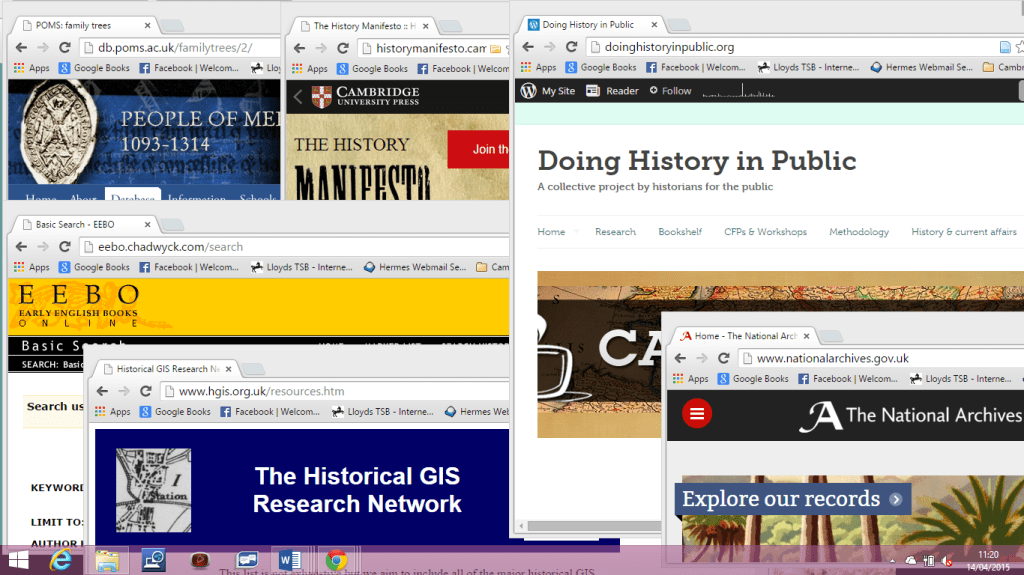This screenshot has width=1024, height=575.
Task: Open the red hamburger menu on National Archives
Action: 697,414
